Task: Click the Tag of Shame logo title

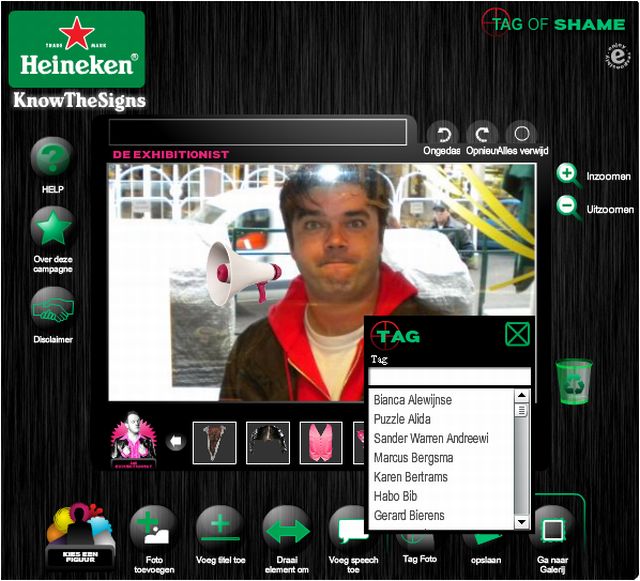Action: [553, 23]
